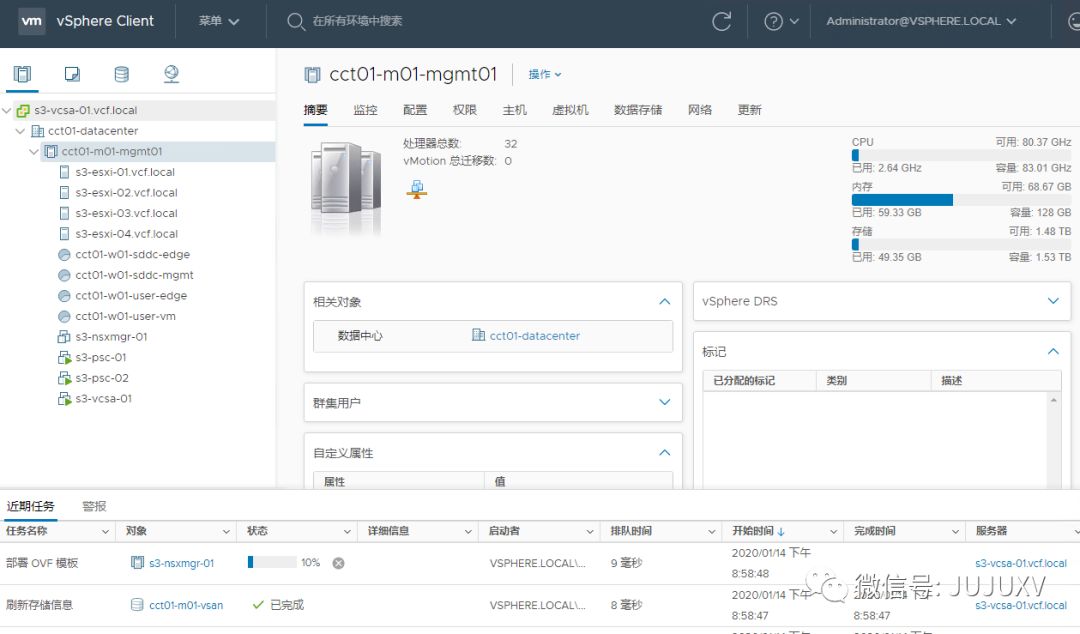The height and width of the screenshot is (634, 1080).
Task: Open 任务名称 column filter dropdown
Action: click(x=105, y=531)
